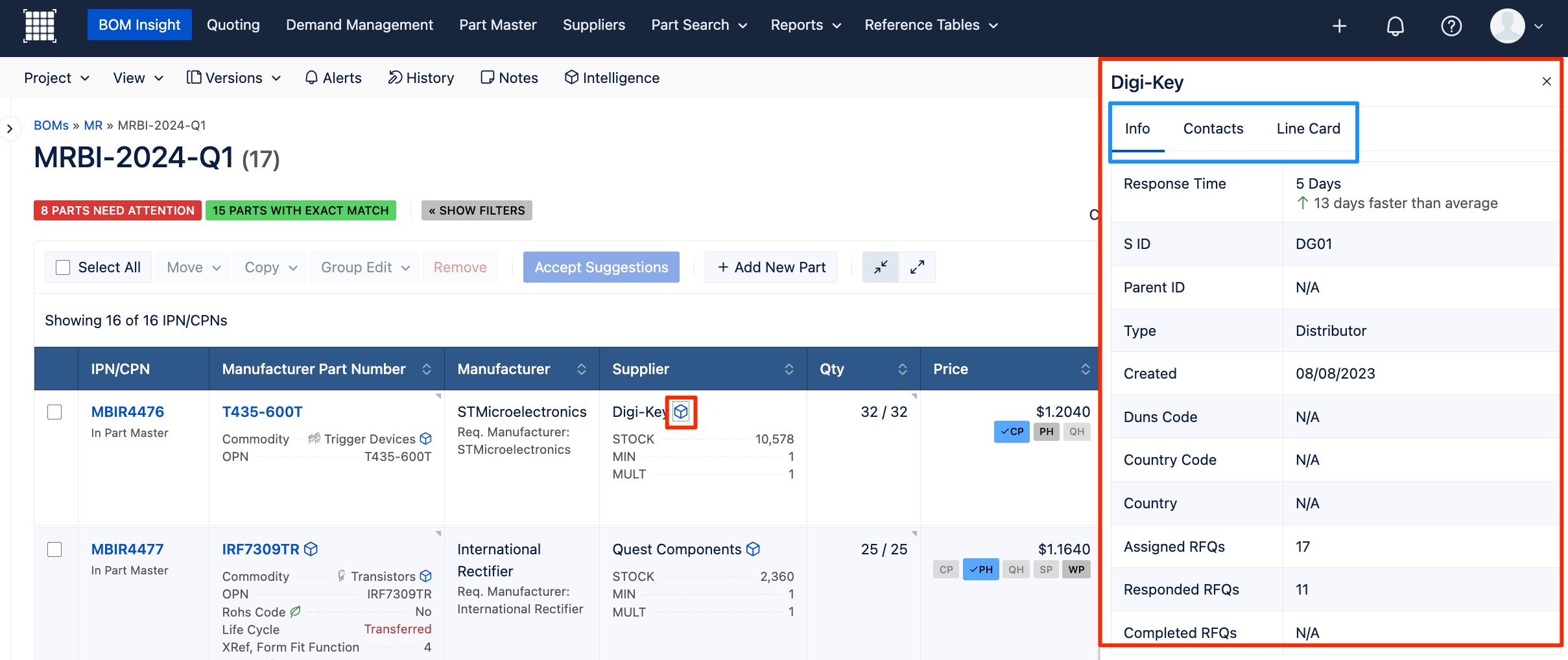Click cube icon beside Trigger Devices commodity

point(425,439)
